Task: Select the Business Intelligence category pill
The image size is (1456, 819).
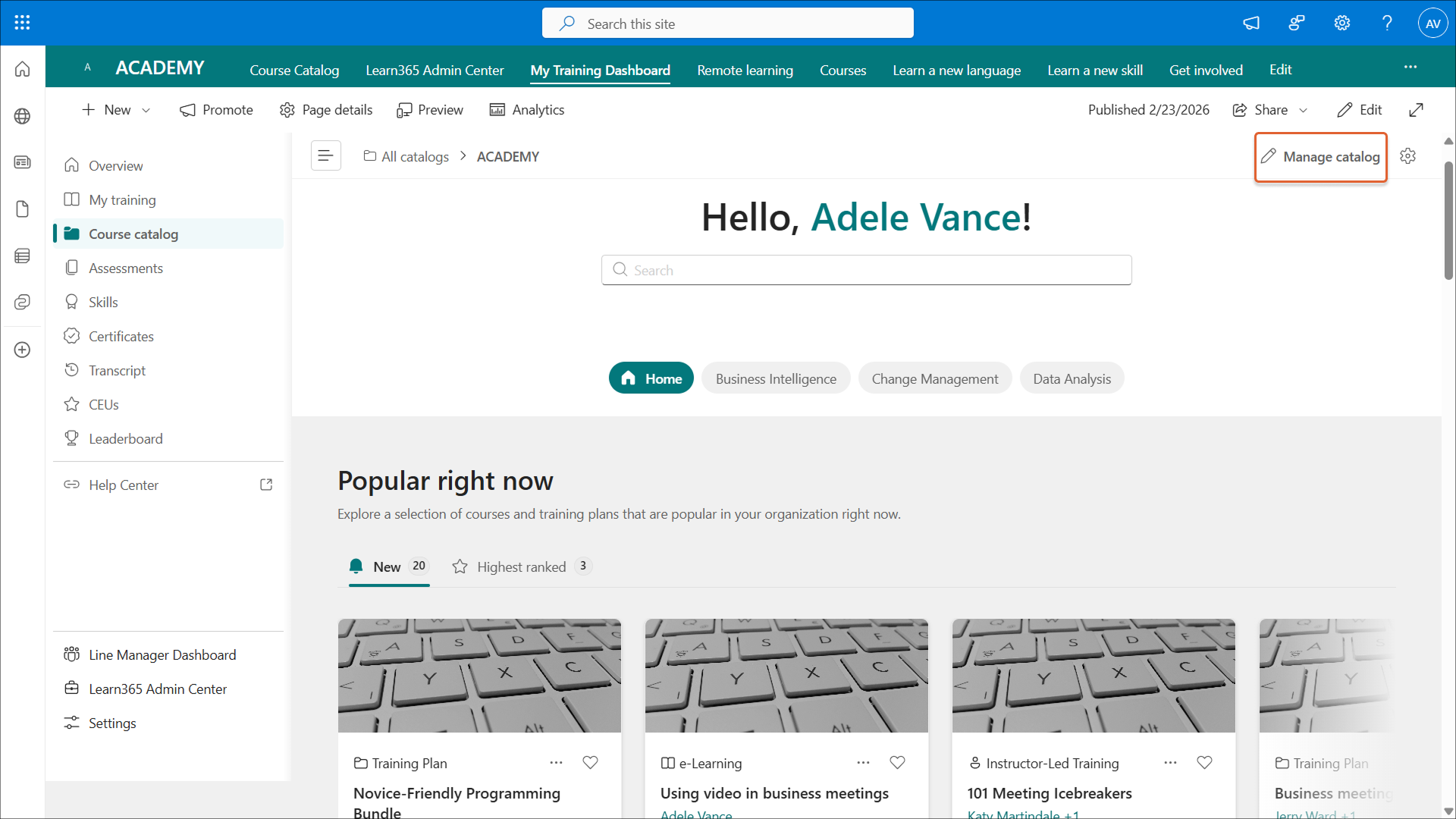Action: coord(775,378)
